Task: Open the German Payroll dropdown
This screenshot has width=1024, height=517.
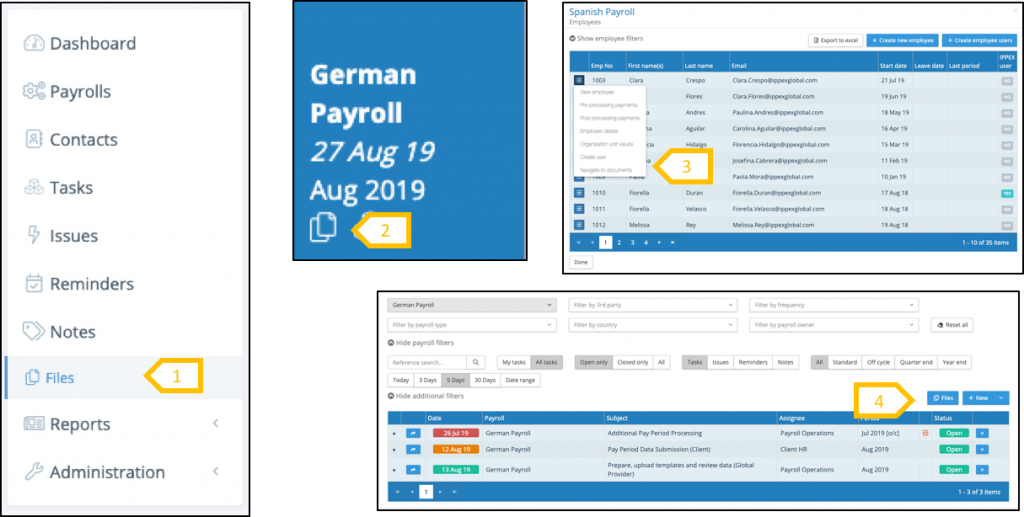Action: click(471, 305)
